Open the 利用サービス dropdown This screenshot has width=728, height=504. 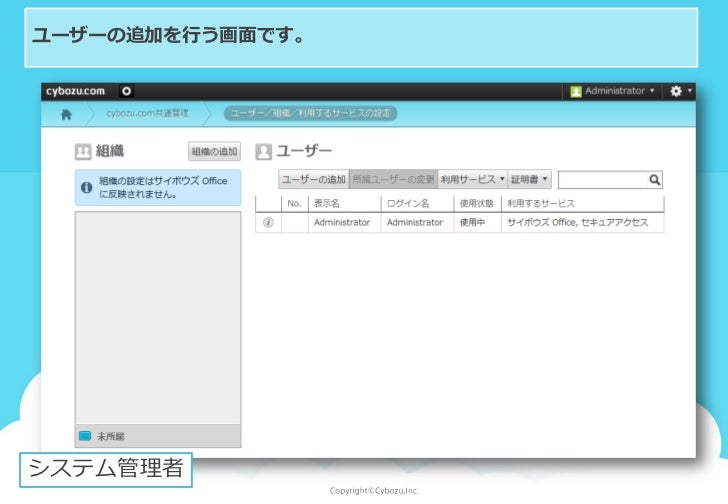473,179
